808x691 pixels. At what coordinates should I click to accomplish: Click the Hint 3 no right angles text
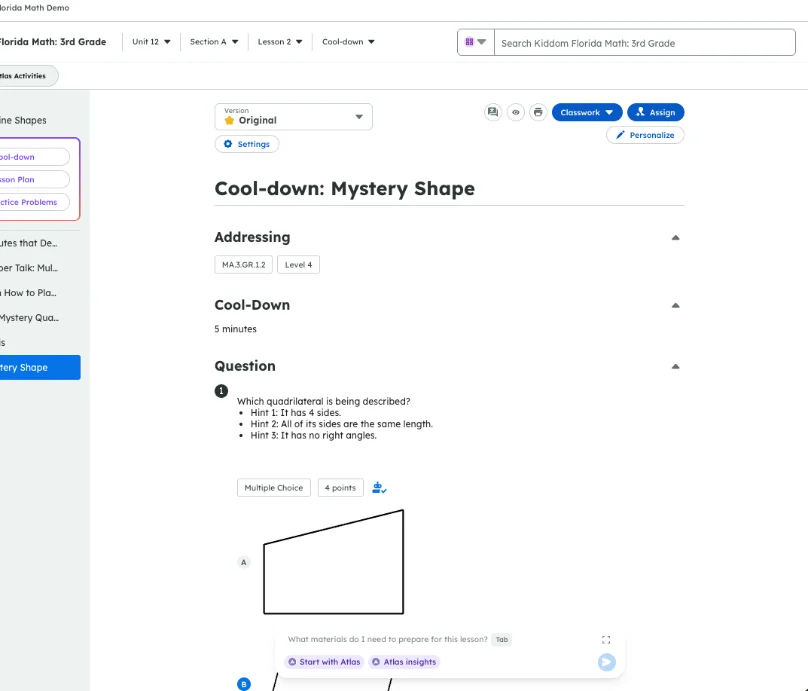(313, 435)
